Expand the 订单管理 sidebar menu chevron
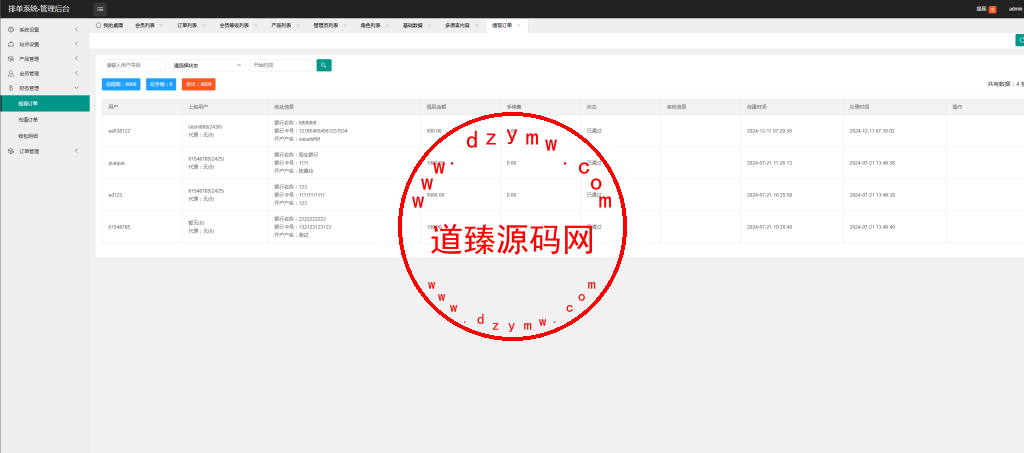 point(76,151)
